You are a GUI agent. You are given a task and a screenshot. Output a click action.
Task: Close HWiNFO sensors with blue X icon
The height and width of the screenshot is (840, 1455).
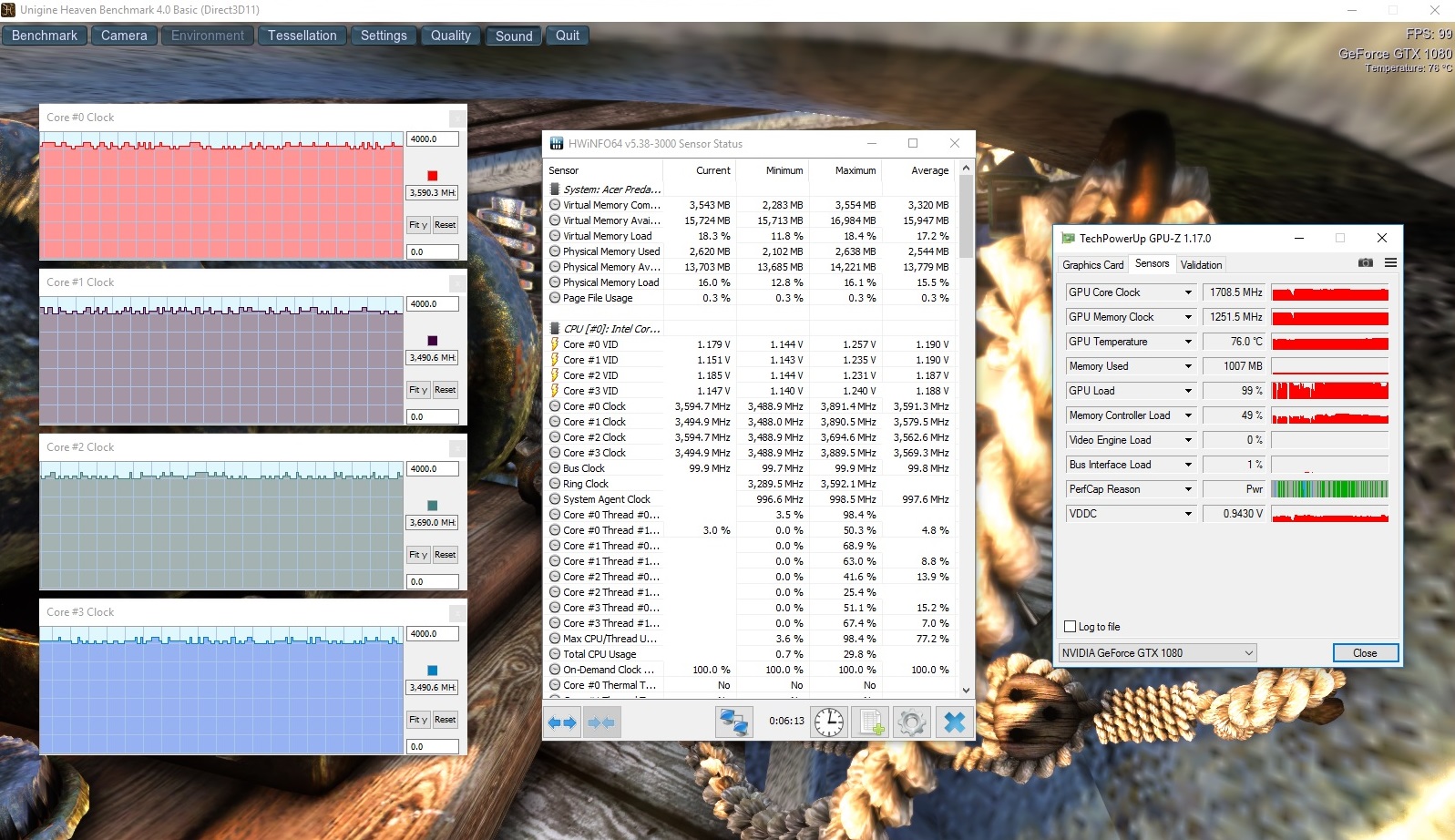coord(954,722)
